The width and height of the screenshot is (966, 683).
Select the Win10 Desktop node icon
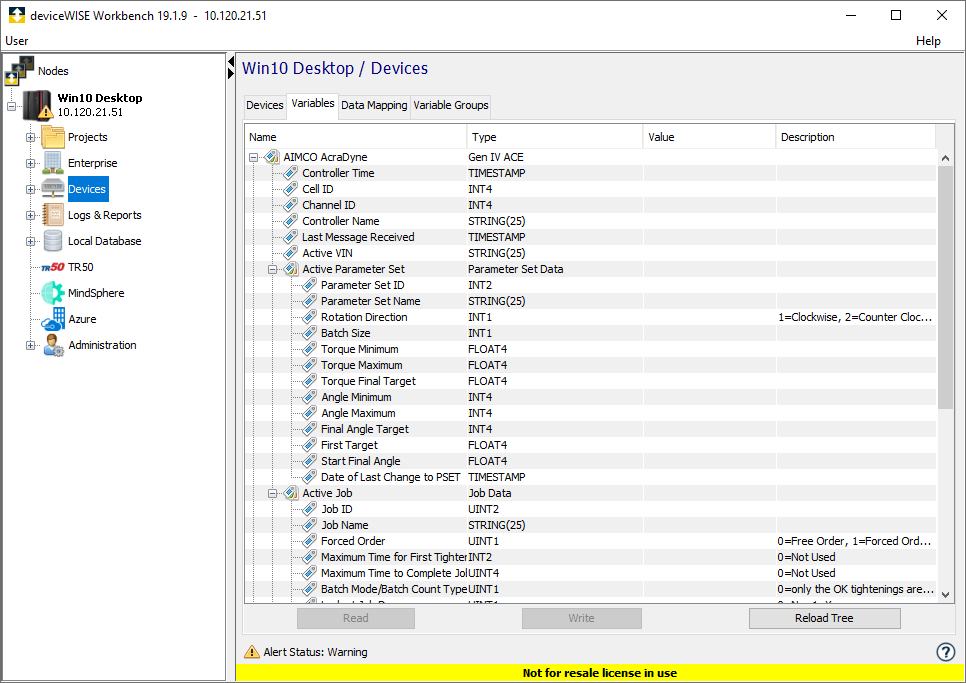pyautogui.click(x=37, y=105)
